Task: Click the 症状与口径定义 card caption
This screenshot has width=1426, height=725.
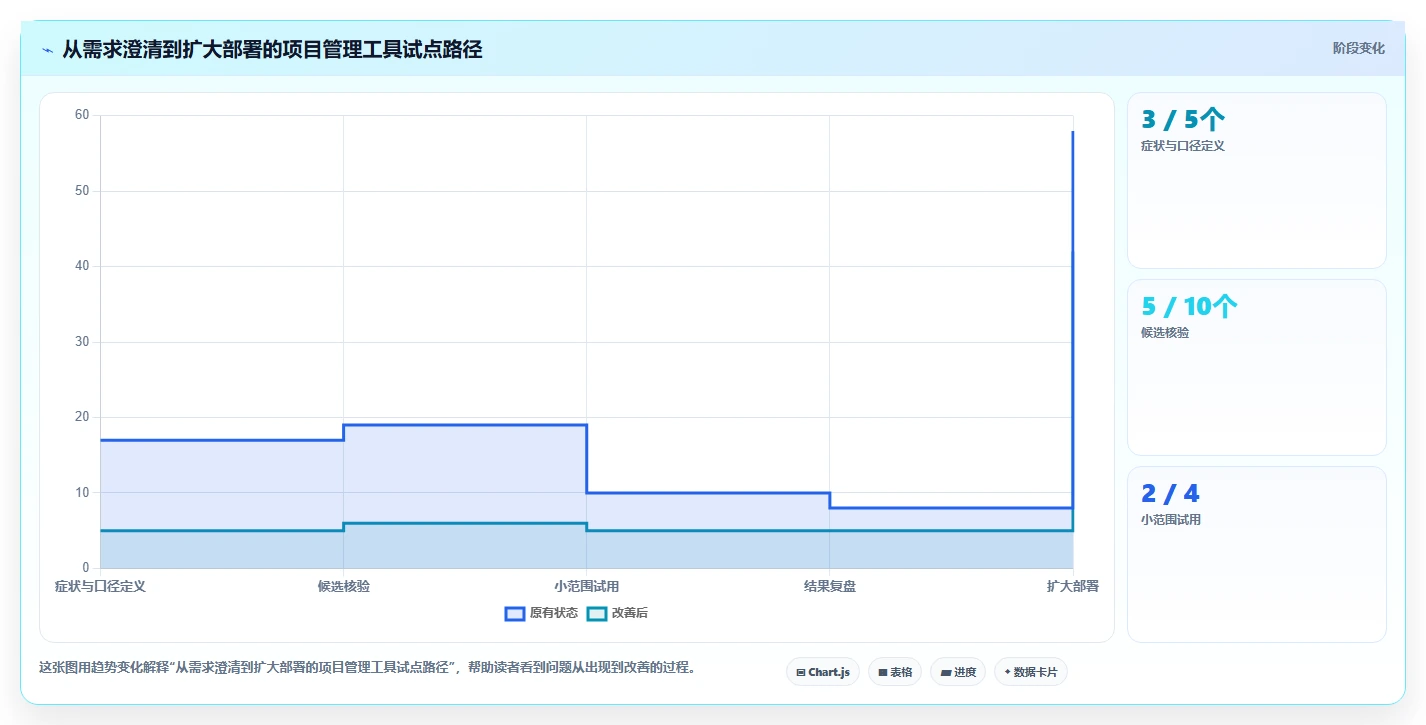Action: (x=1182, y=146)
